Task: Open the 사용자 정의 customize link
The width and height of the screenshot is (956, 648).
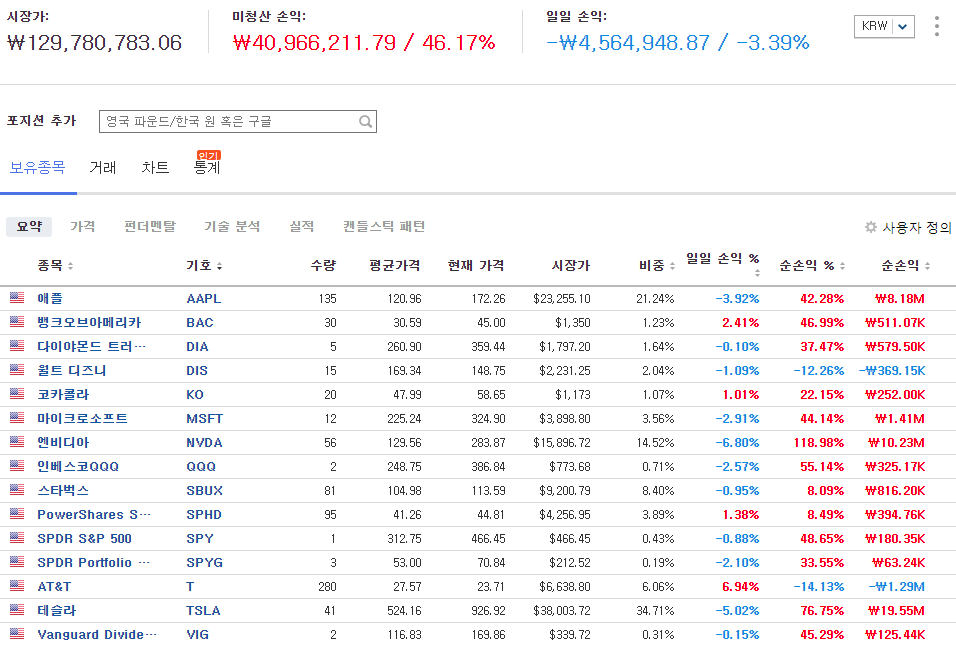Action: click(x=916, y=227)
